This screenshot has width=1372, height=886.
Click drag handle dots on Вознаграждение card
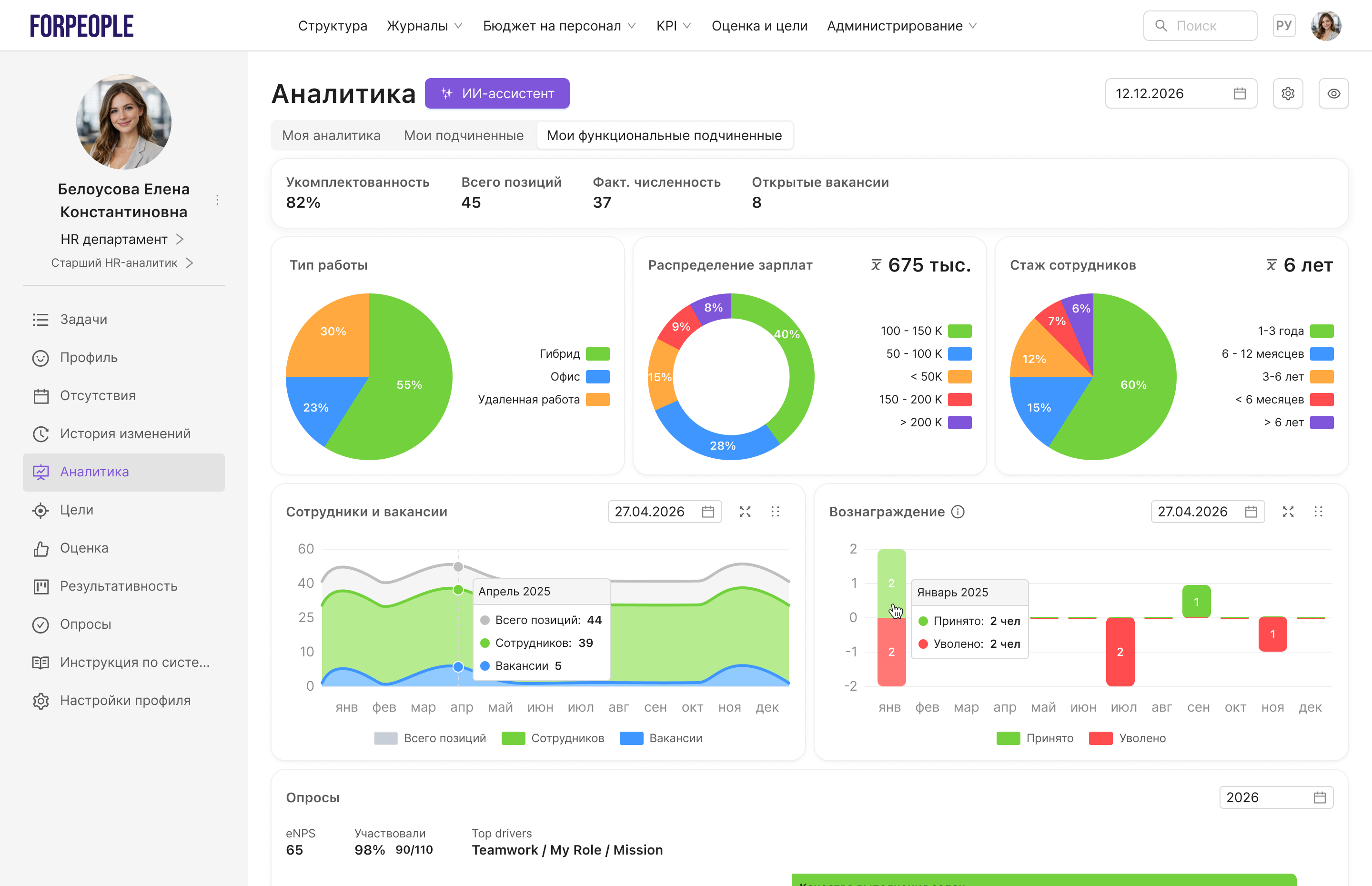coord(1318,512)
